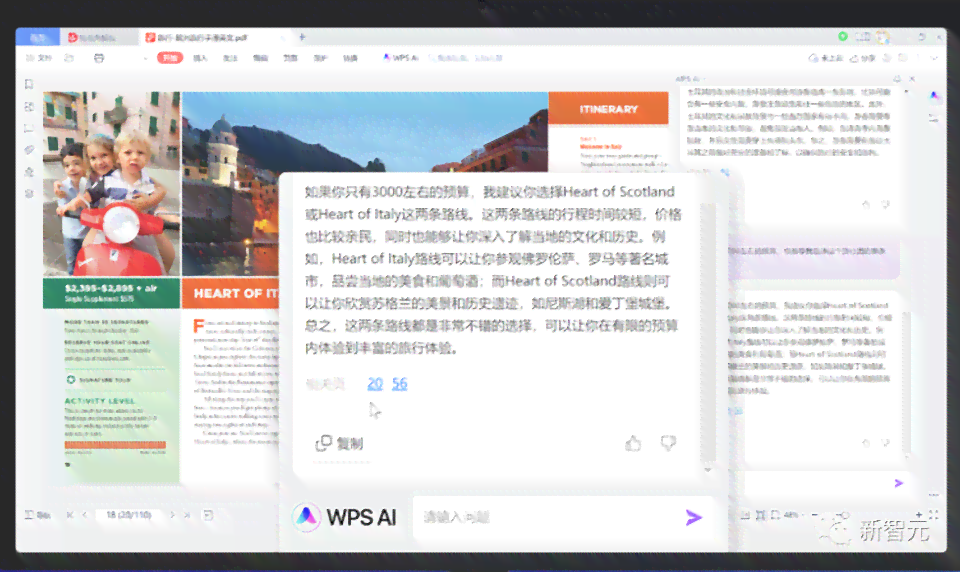Focus the WPS AI question input field
Screen dimensions: 960x572
[x=548, y=517]
